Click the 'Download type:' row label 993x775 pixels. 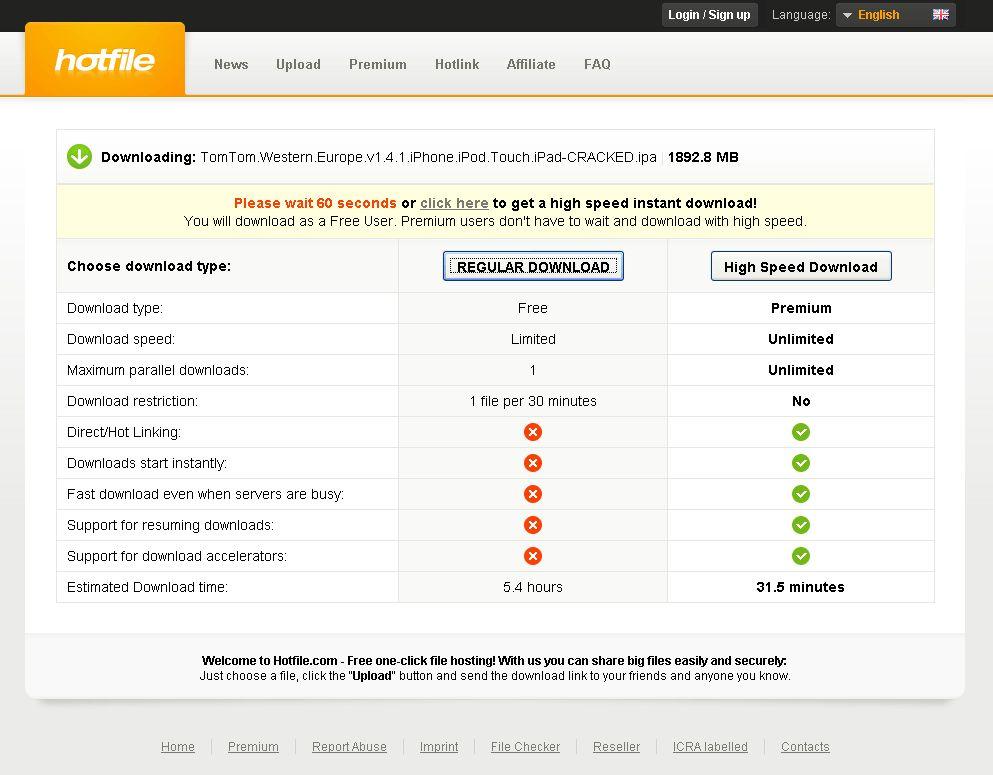(x=115, y=308)
